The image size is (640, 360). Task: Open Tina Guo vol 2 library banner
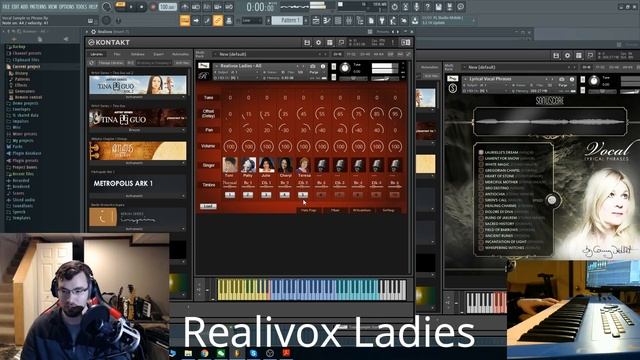(x=138, y=85)
